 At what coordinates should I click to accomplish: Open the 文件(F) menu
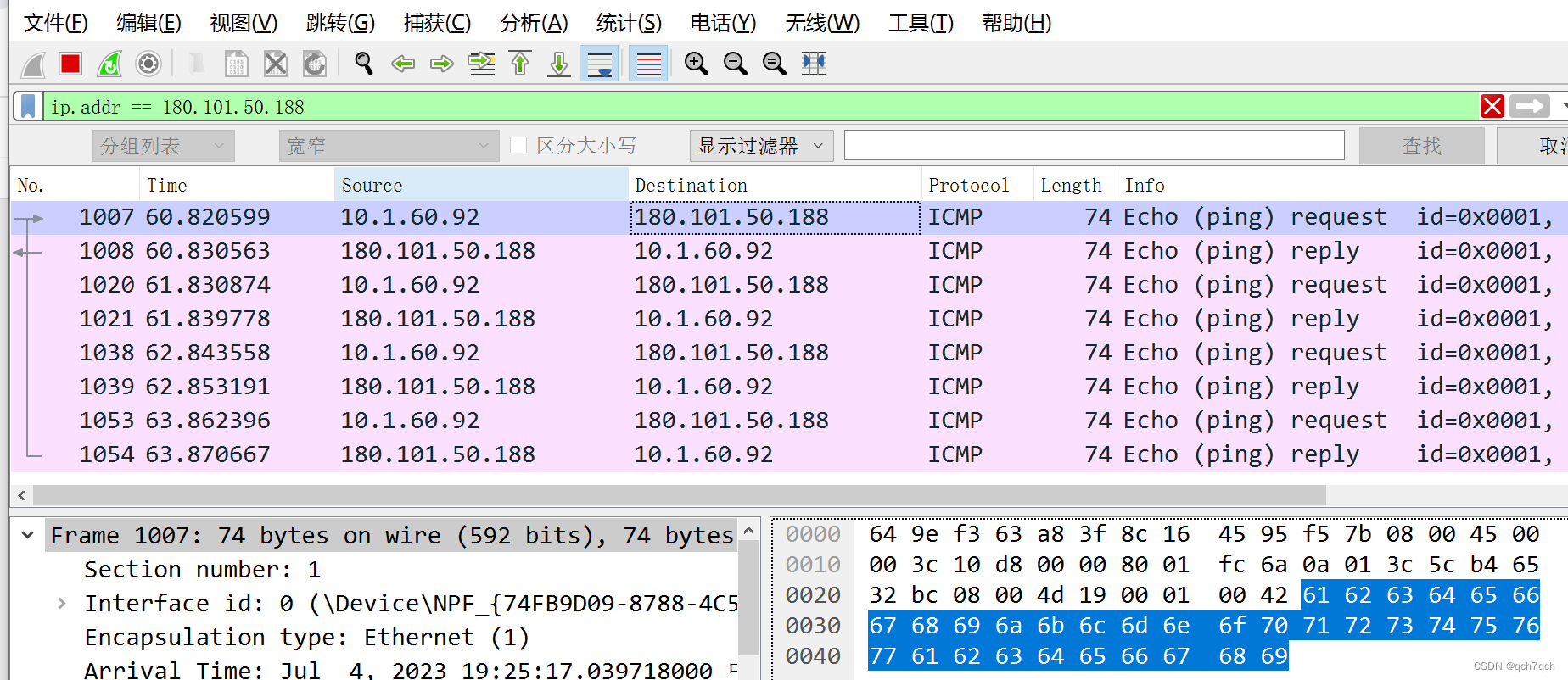(56, 23)
